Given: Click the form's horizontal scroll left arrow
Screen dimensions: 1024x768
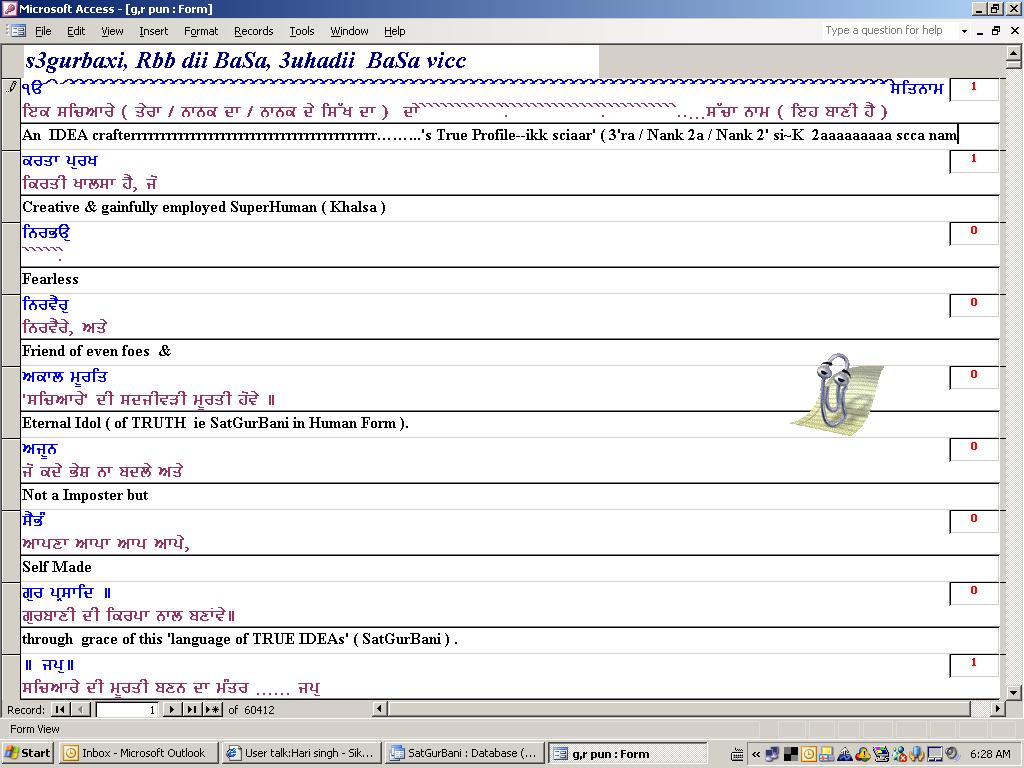Looking at the screenshot, I should click(380, 709).
